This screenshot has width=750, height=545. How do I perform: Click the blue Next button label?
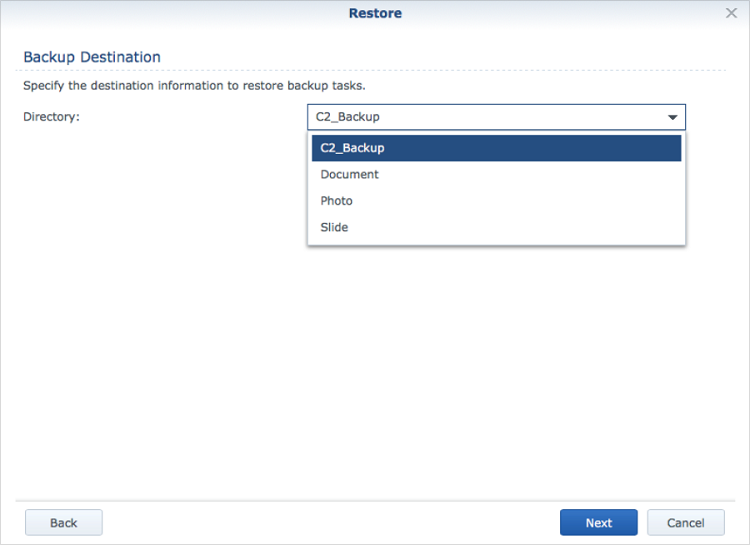point(599,523)
